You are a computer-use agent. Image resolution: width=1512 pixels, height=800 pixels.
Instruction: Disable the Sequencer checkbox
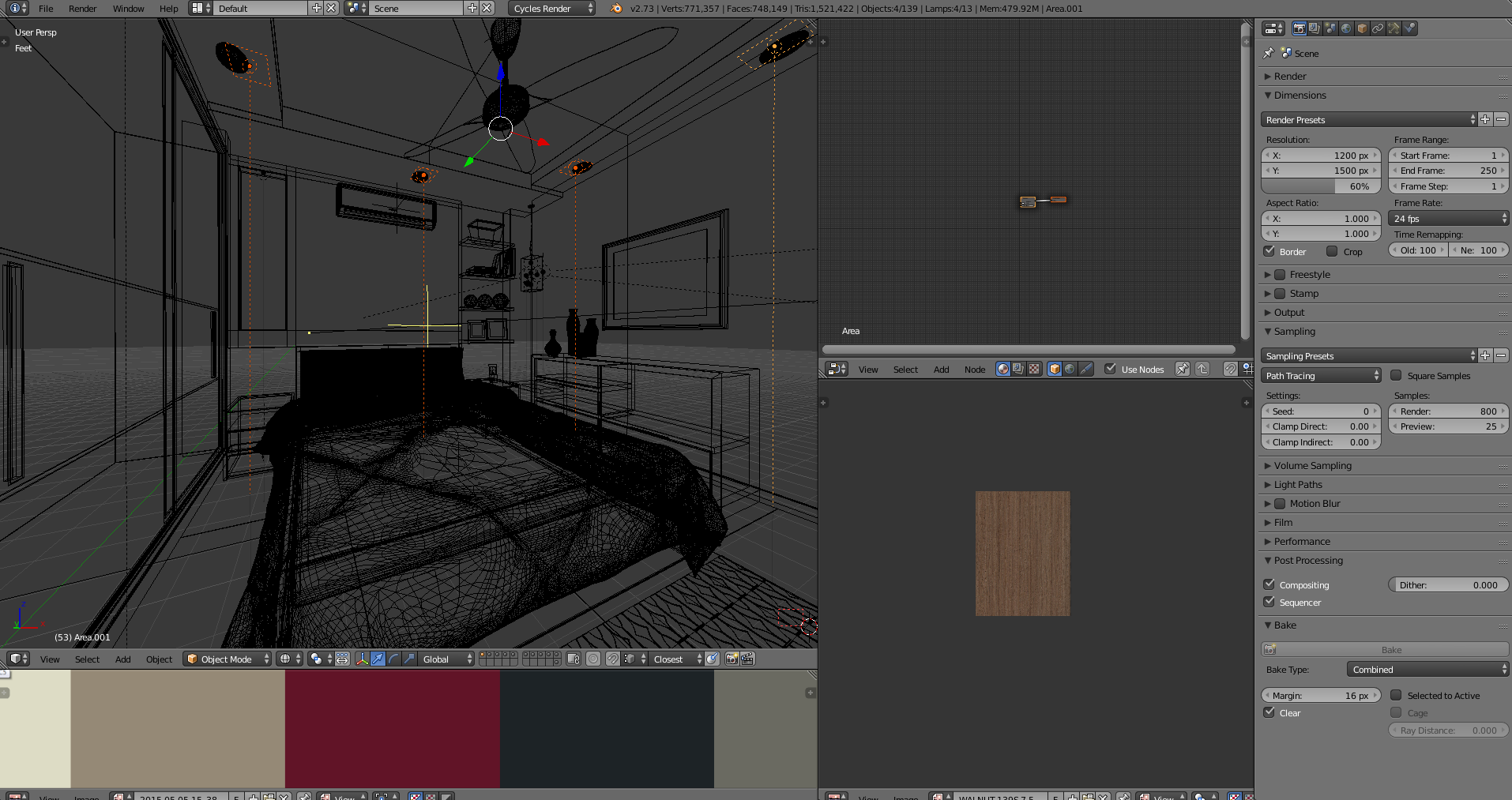tap(1269, 602)
